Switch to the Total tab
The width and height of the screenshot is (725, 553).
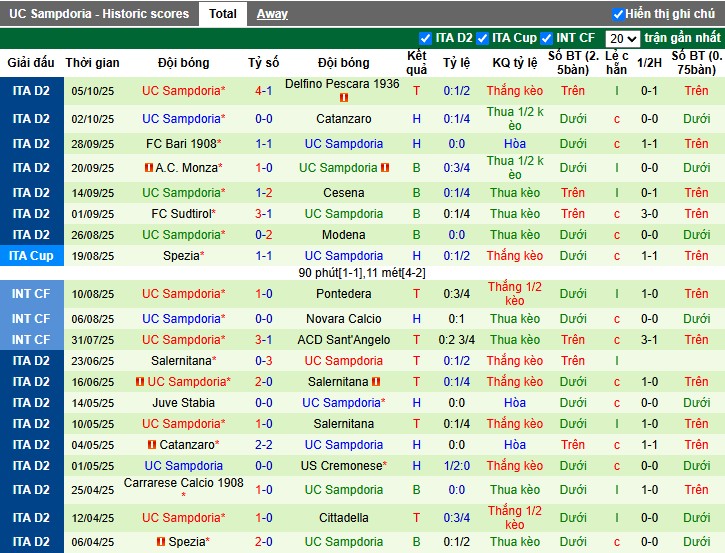click(222, 14)
